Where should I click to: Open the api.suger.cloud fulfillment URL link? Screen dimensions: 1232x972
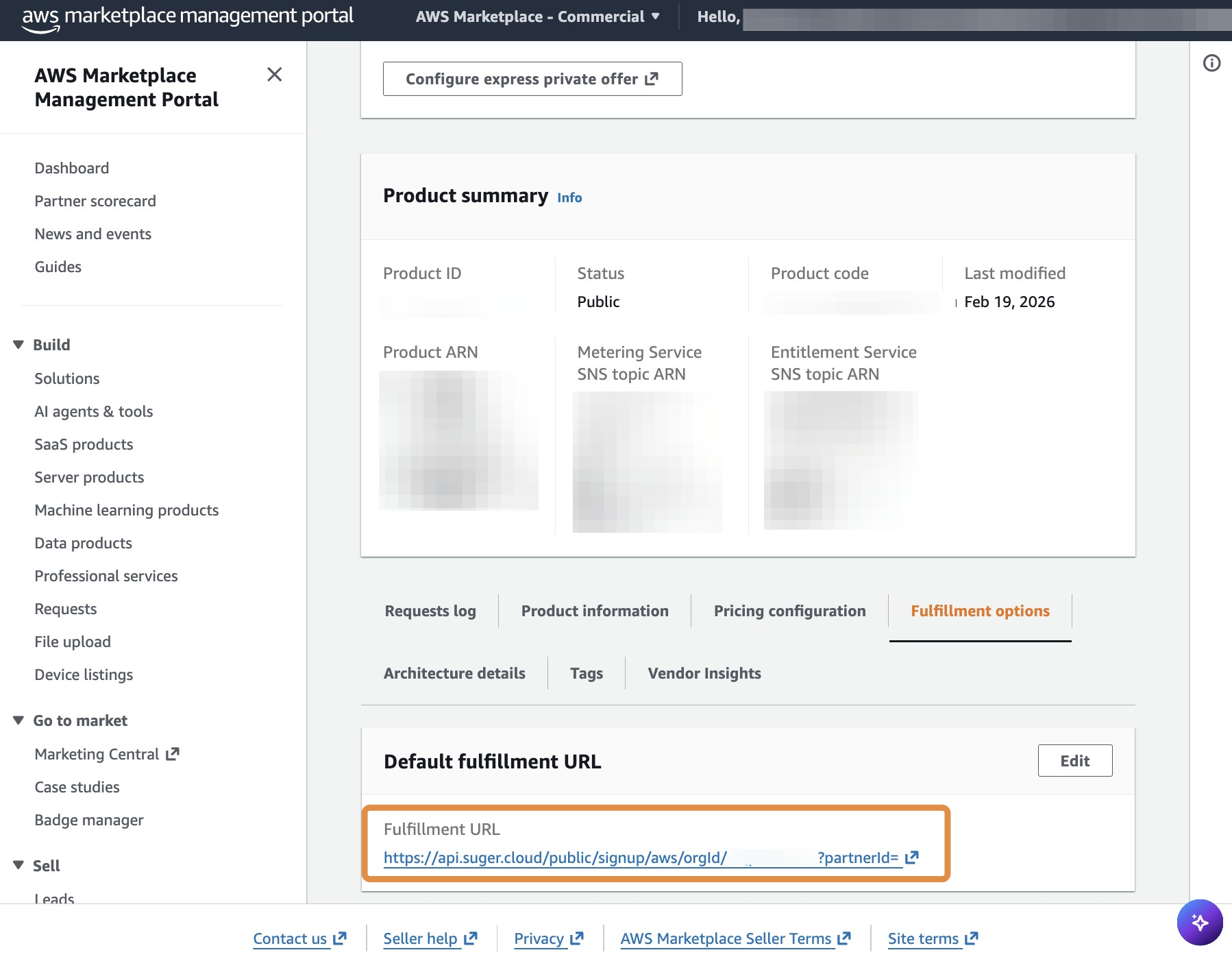point(651,858)
